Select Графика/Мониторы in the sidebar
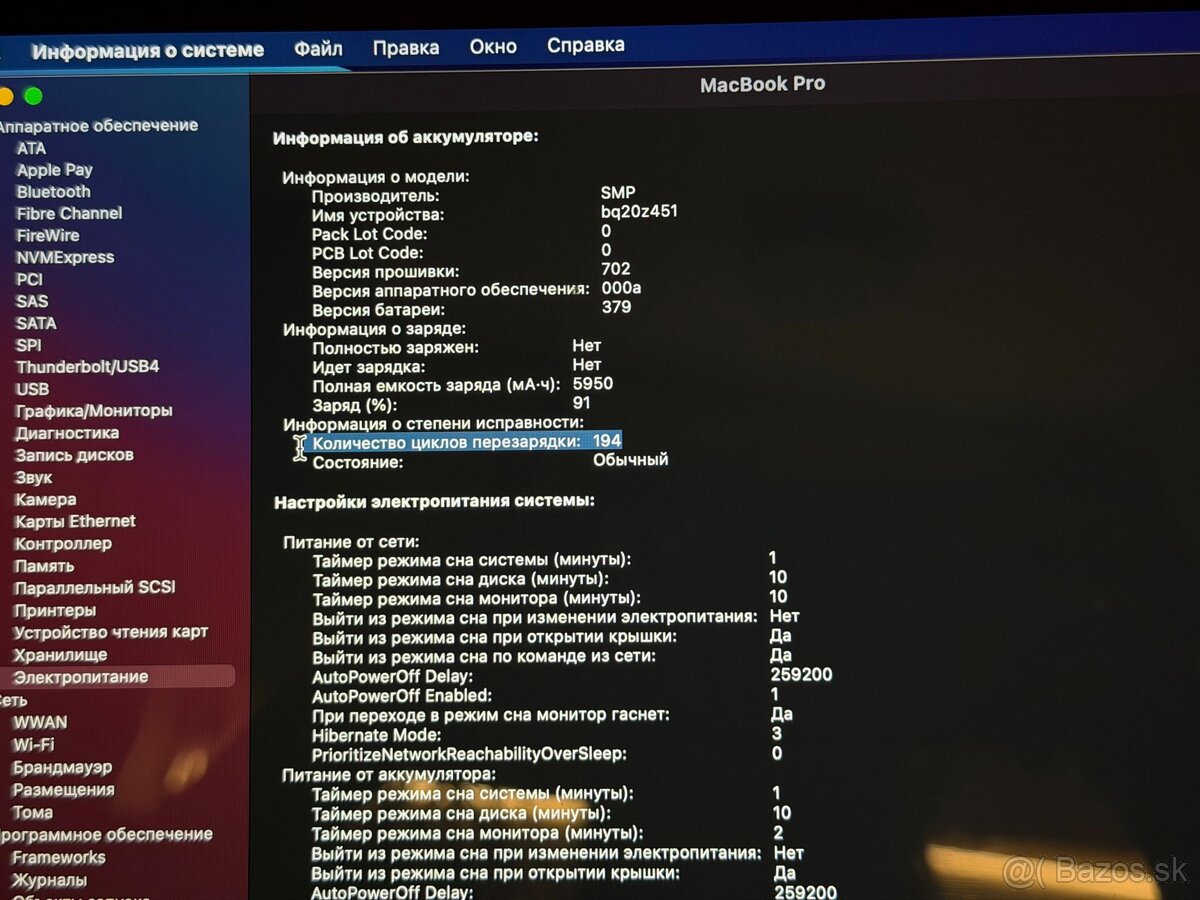1200x900 pixels. click(94, 411)
